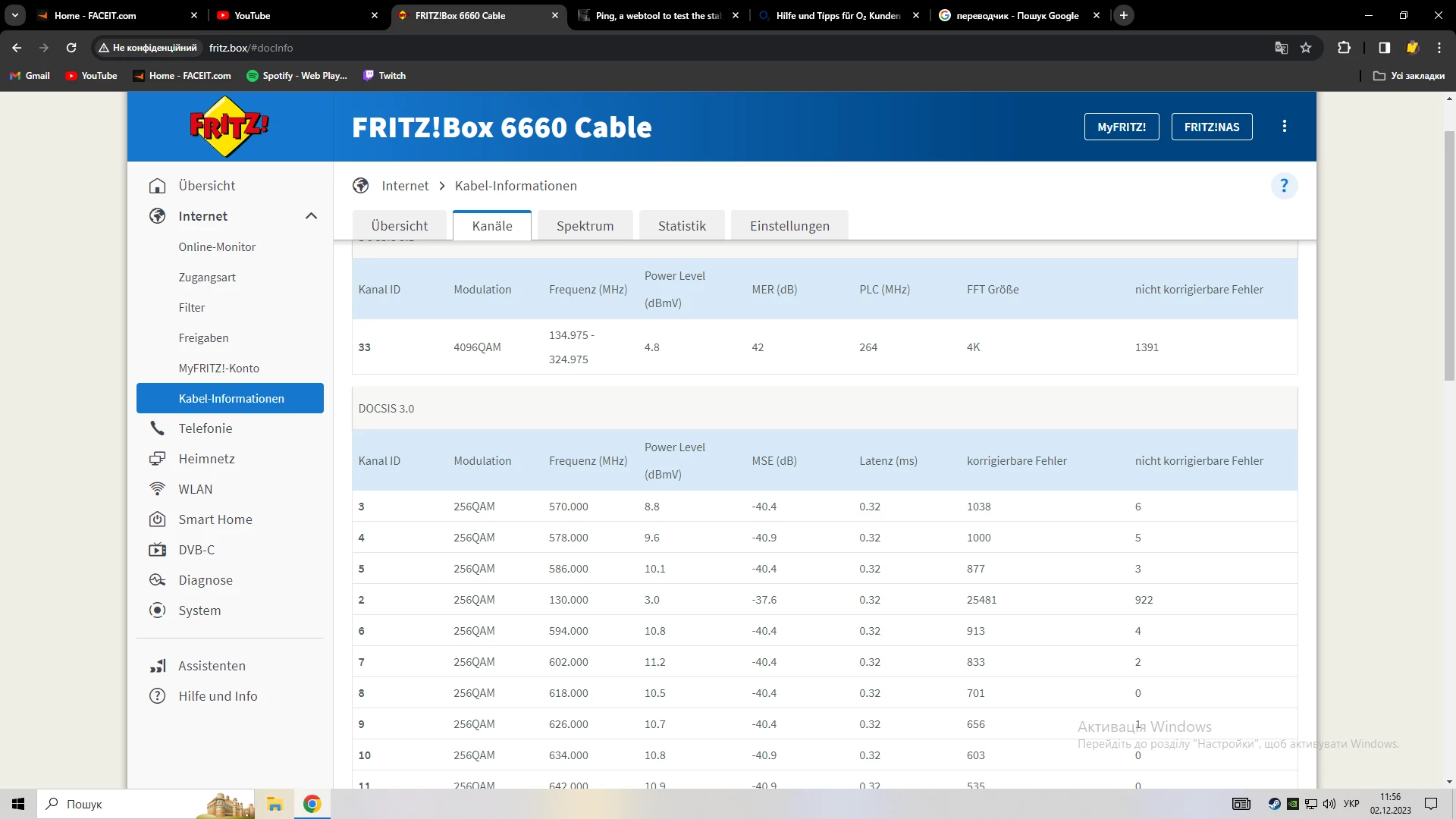
Task: Open Heimnetz in the sidebar
Action: 206,459
